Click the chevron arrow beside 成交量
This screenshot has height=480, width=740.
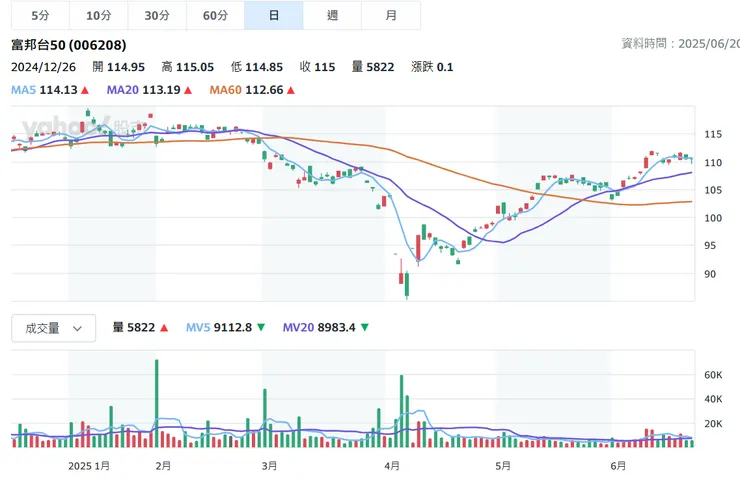coord(77,328)
